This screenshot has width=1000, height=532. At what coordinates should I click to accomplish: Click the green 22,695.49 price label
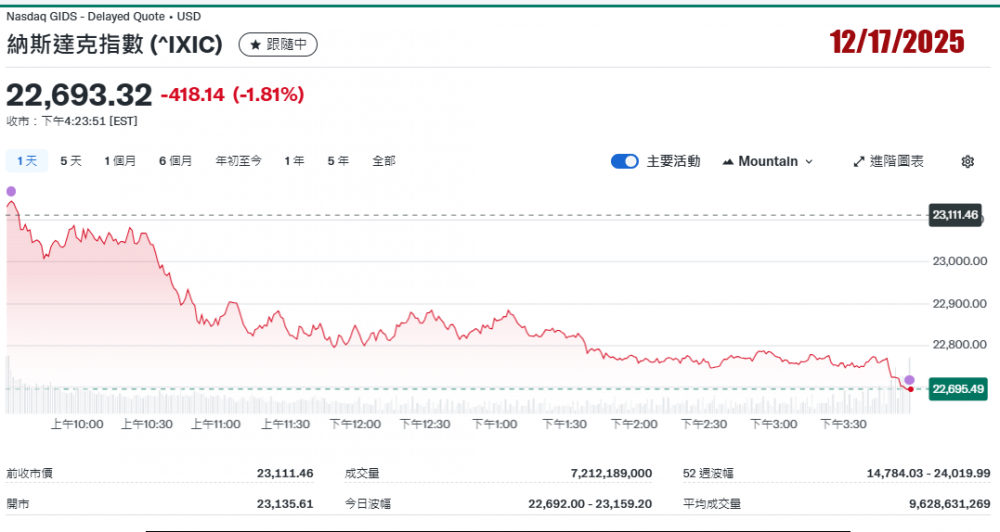click(x=957, y=389)
